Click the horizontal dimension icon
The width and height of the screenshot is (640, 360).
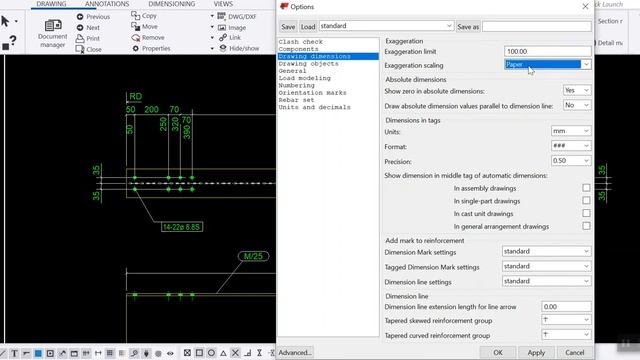coord(98,353)
